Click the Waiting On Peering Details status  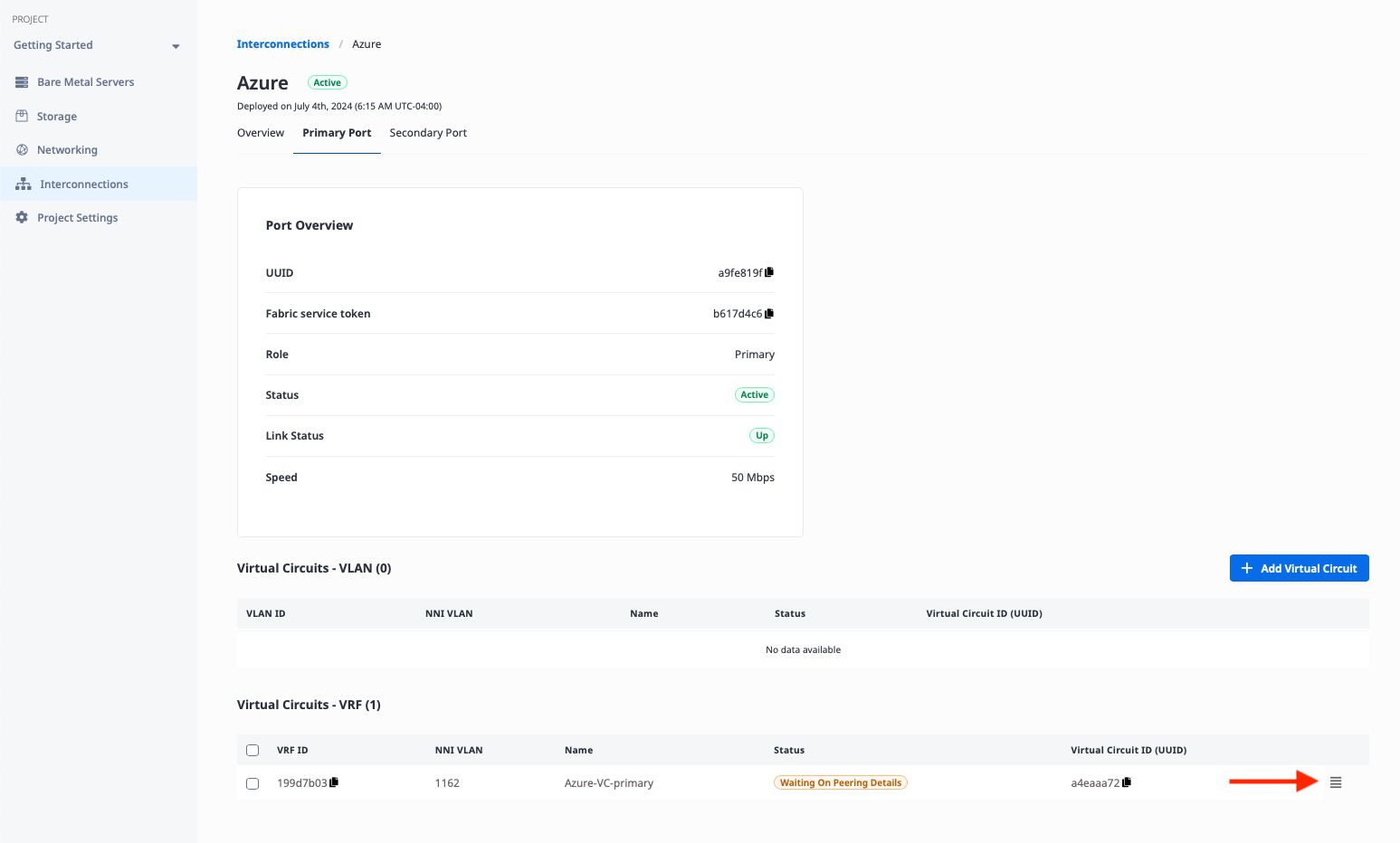pos(841,782)
